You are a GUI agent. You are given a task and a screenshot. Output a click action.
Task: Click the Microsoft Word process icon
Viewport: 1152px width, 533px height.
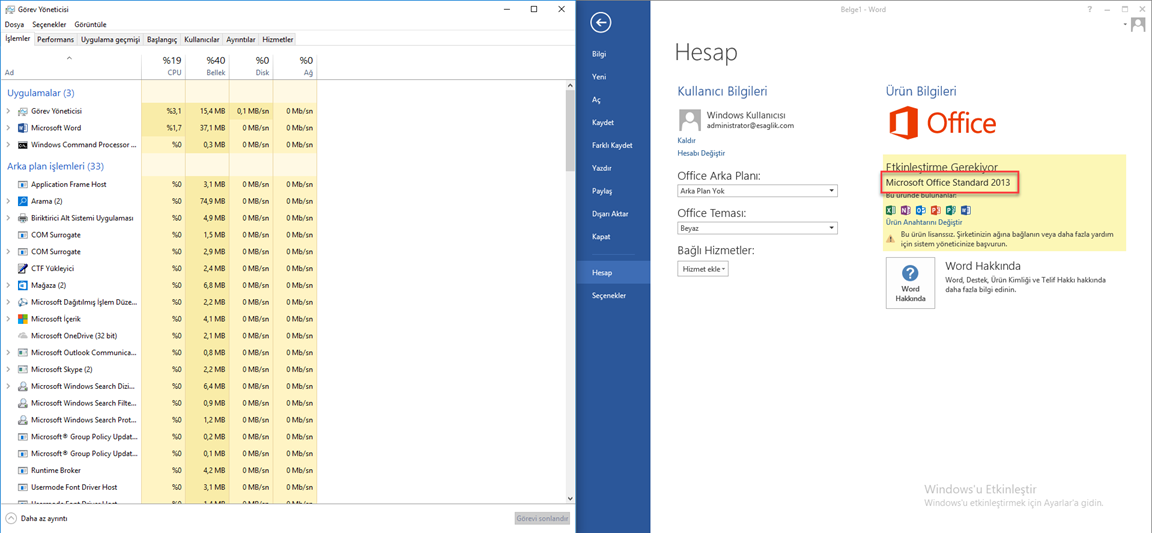click(23, 128)
